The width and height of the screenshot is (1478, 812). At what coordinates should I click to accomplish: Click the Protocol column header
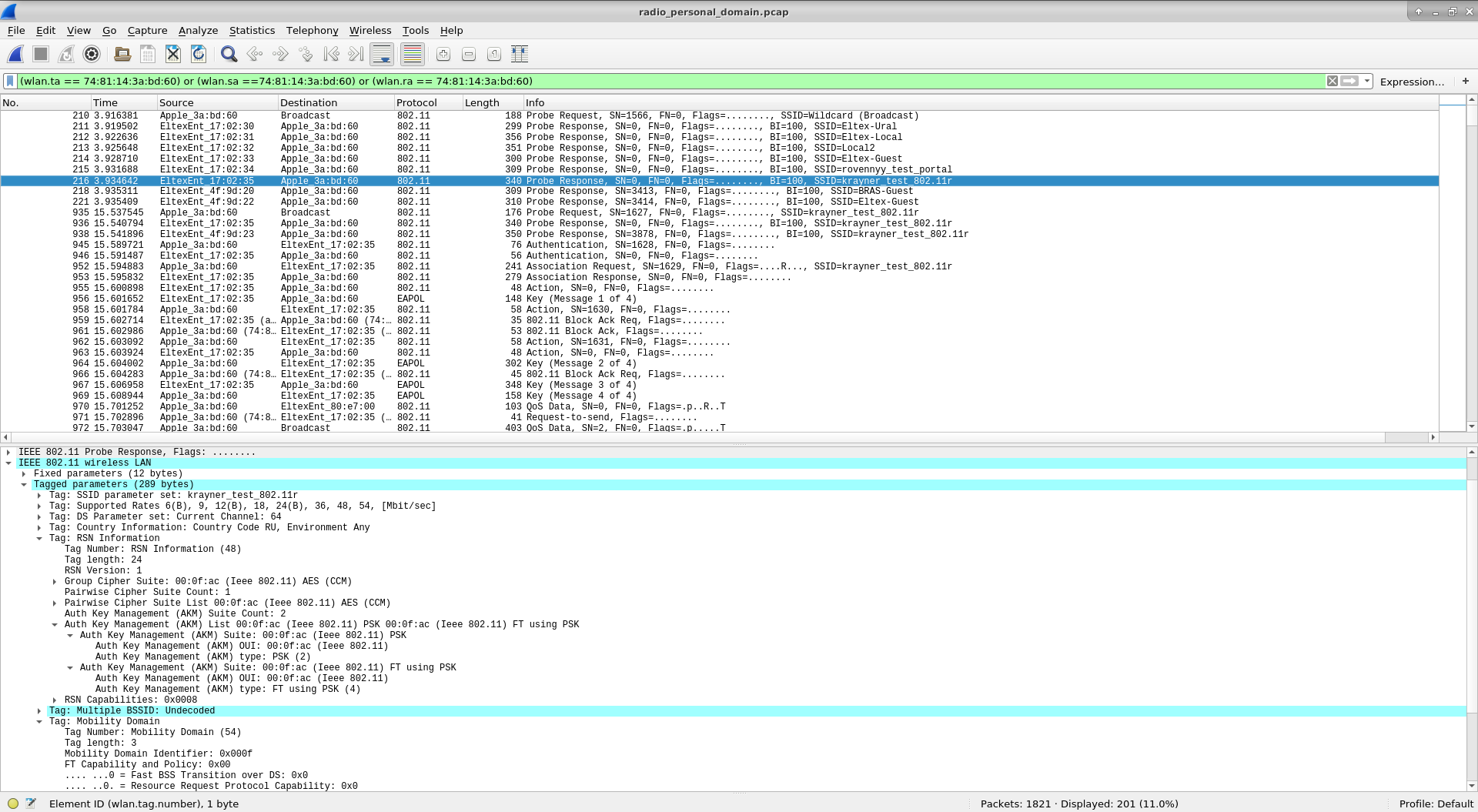[x=416, y=102]
